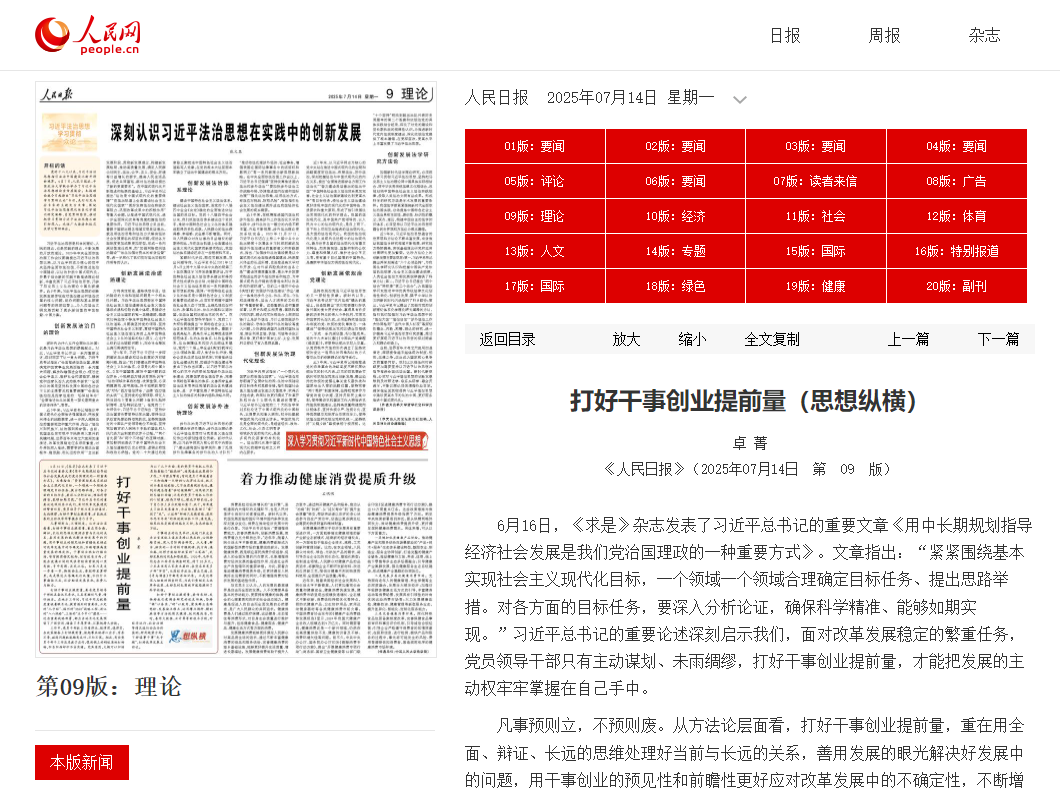Click the 本版新闻 red button

pos(82,763)
